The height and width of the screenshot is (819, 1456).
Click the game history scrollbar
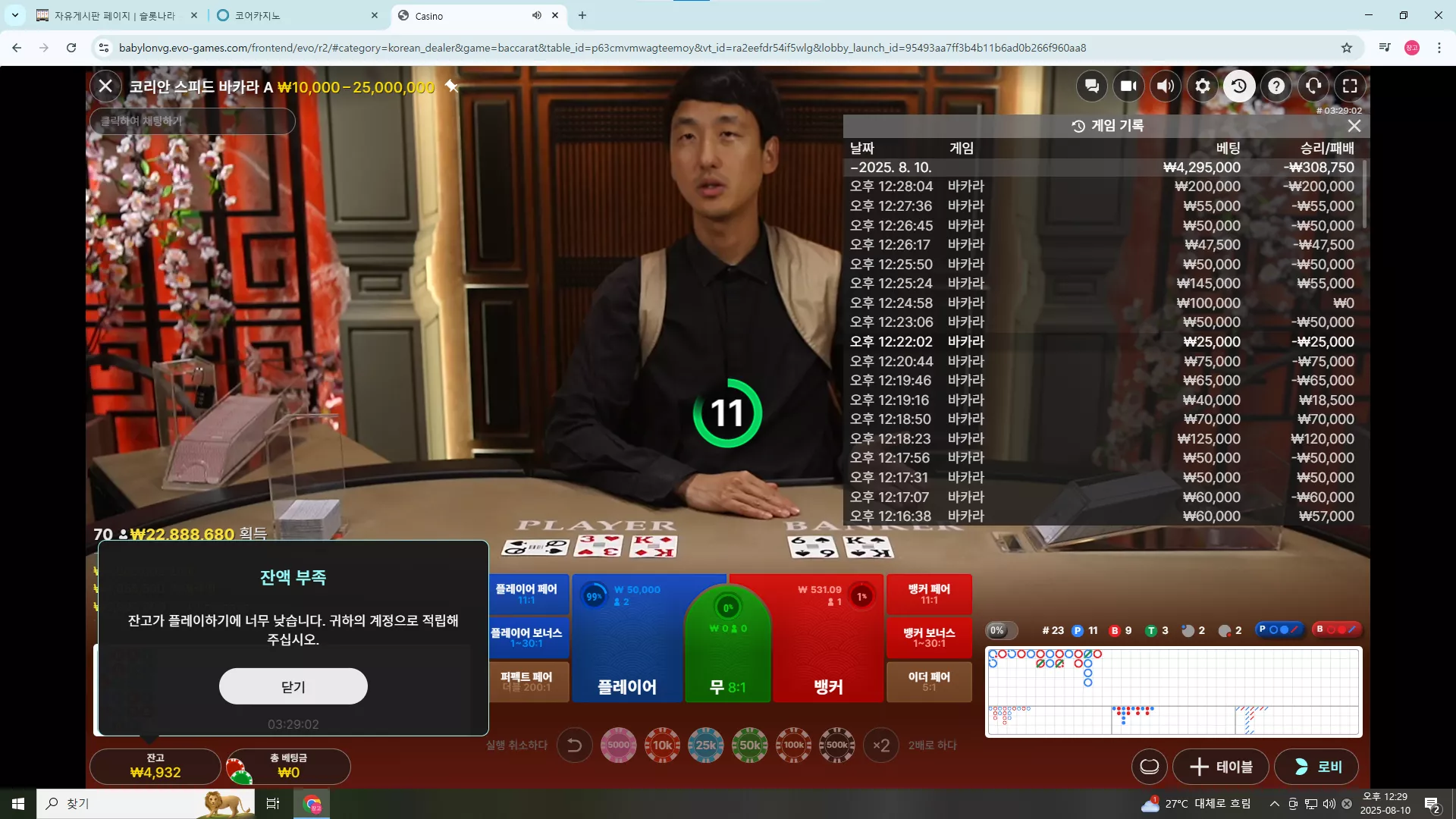click(x=1365, y=193)
